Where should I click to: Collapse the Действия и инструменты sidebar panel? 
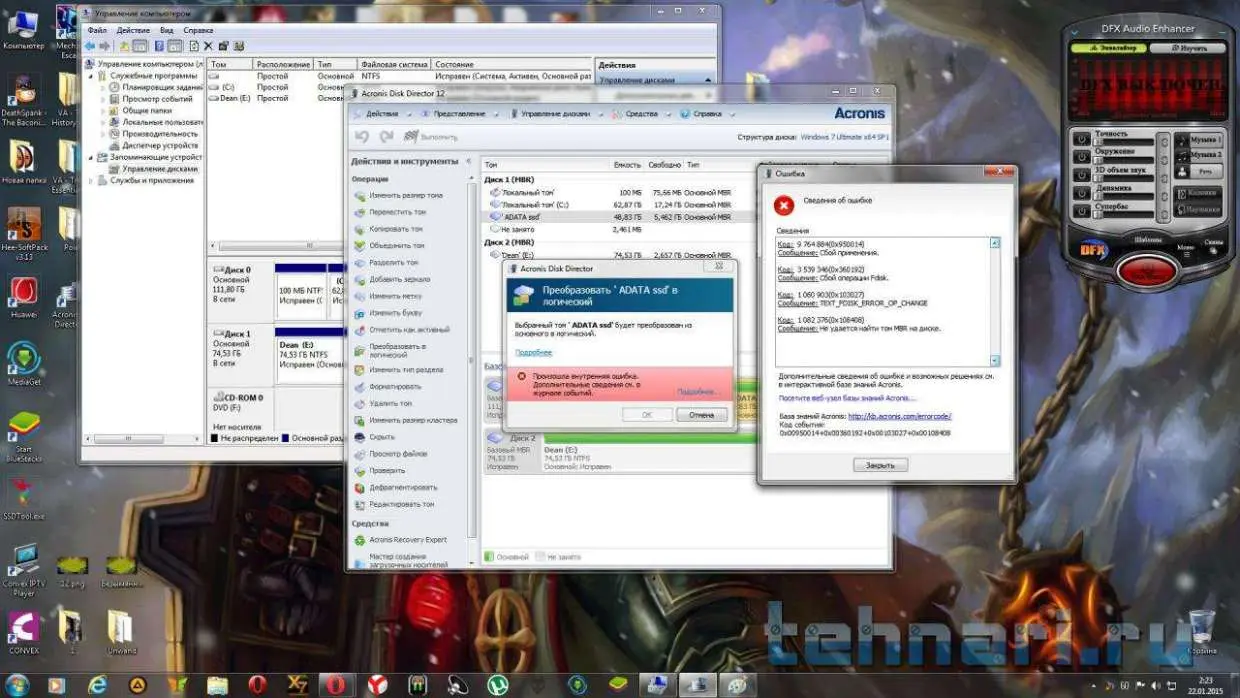point(469,161)
